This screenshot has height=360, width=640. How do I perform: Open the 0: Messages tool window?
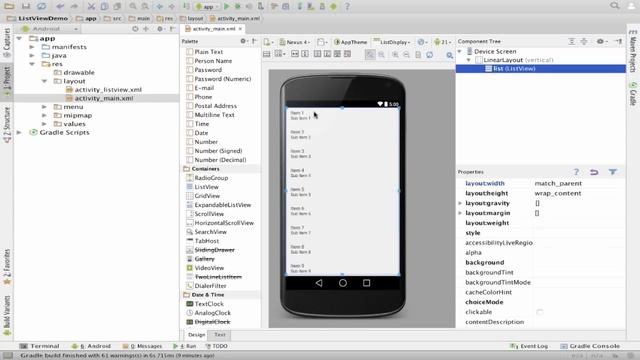coord(142,346)
